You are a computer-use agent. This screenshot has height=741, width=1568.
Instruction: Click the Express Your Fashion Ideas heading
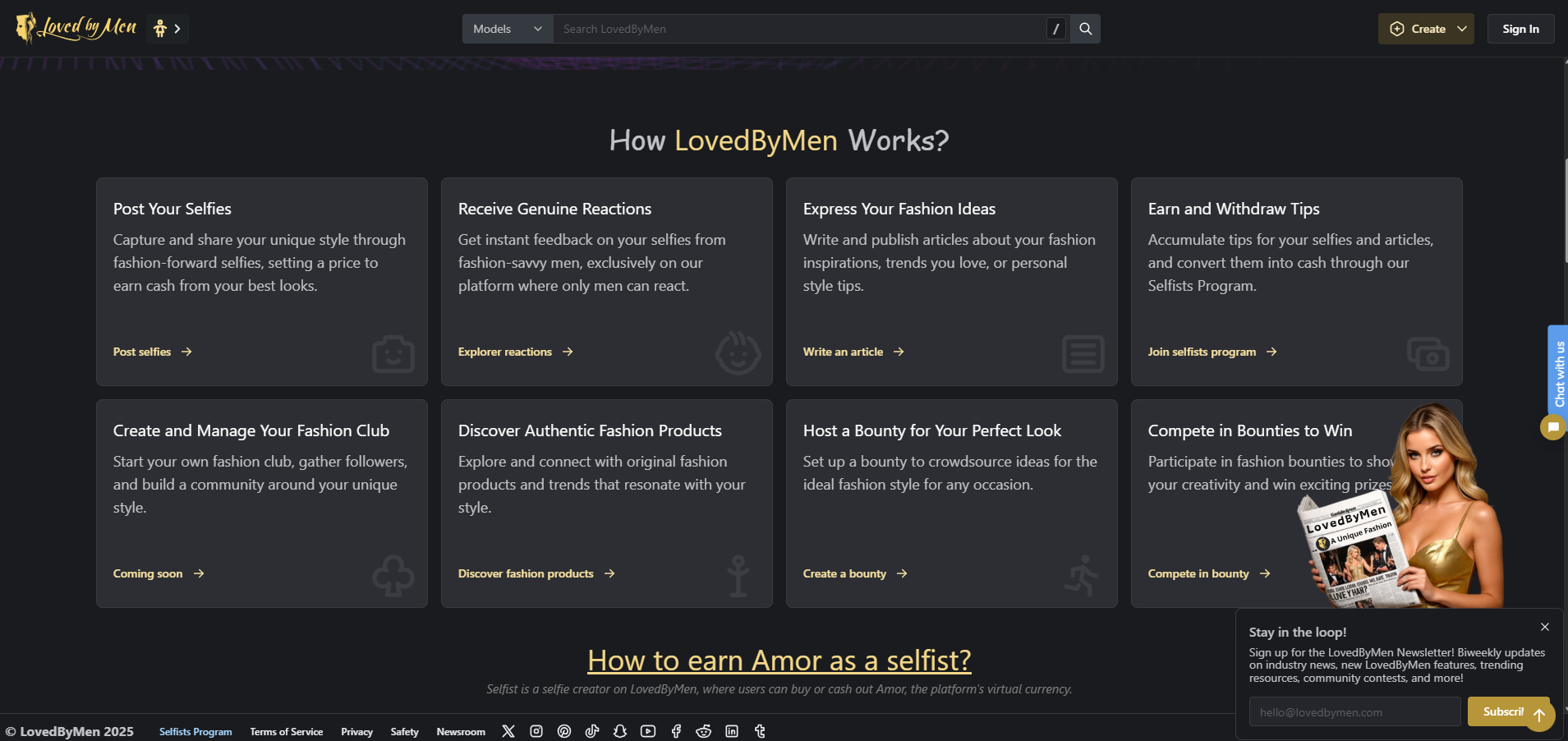pos(899,209)
